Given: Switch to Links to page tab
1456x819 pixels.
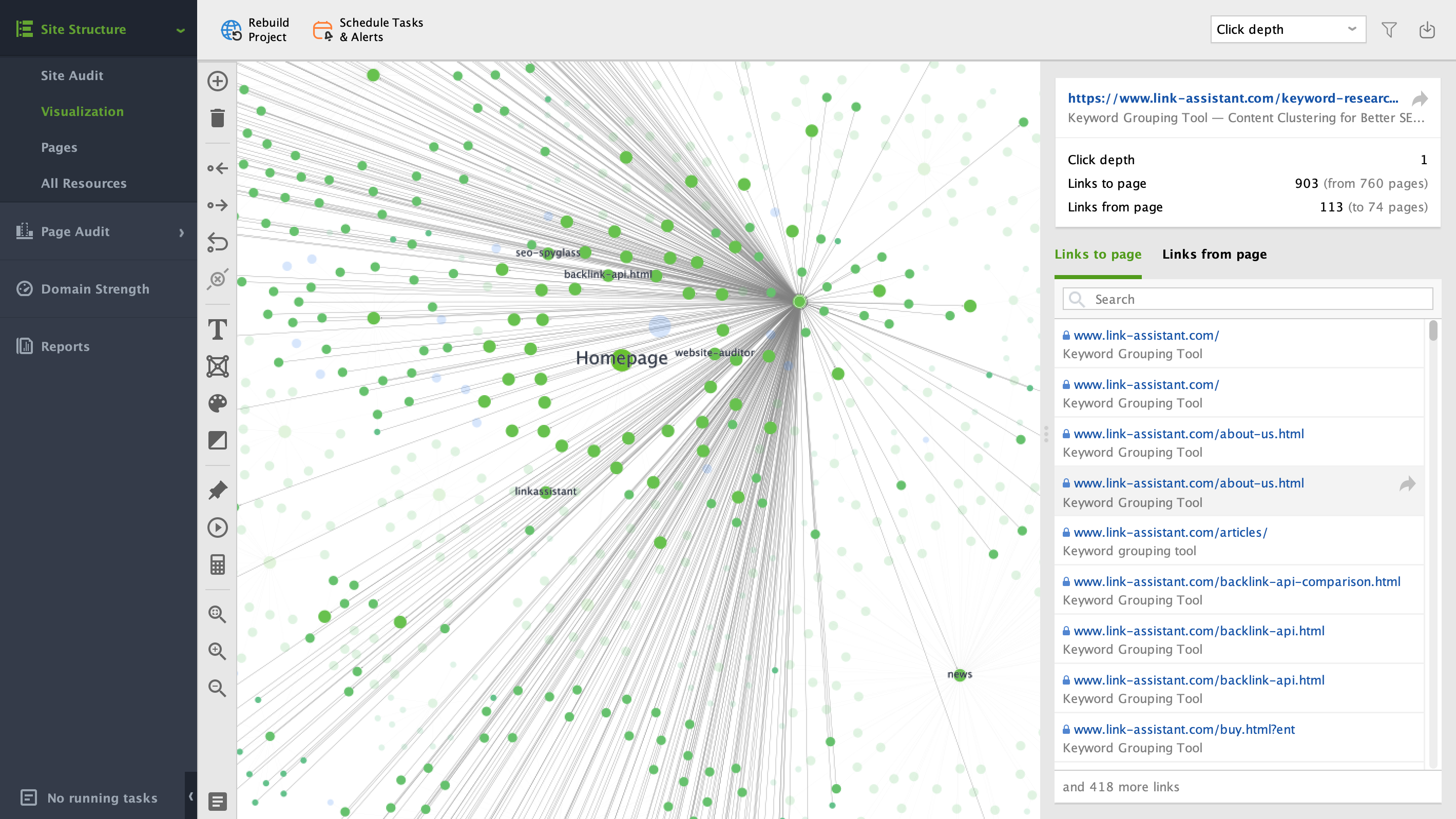Looking at the screenshot, I should pyautogui.click(x=1098, y=254).
